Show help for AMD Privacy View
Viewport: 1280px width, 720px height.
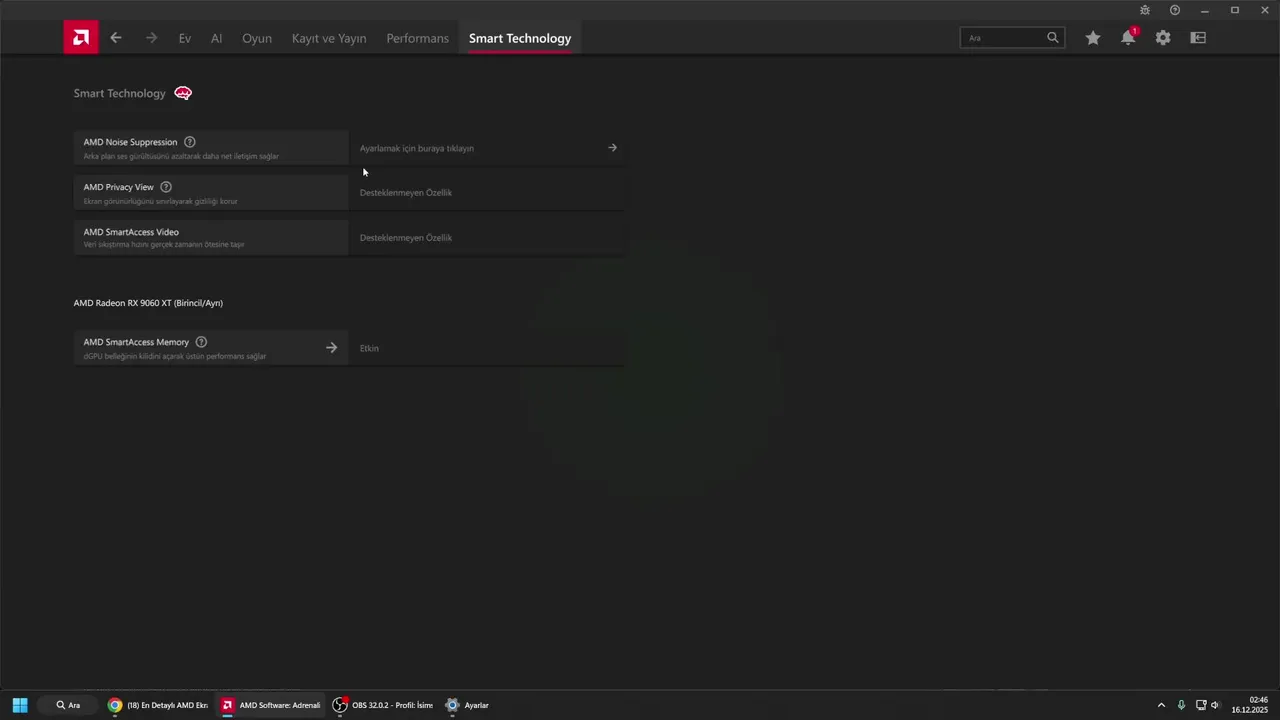[x=166, y=187]
